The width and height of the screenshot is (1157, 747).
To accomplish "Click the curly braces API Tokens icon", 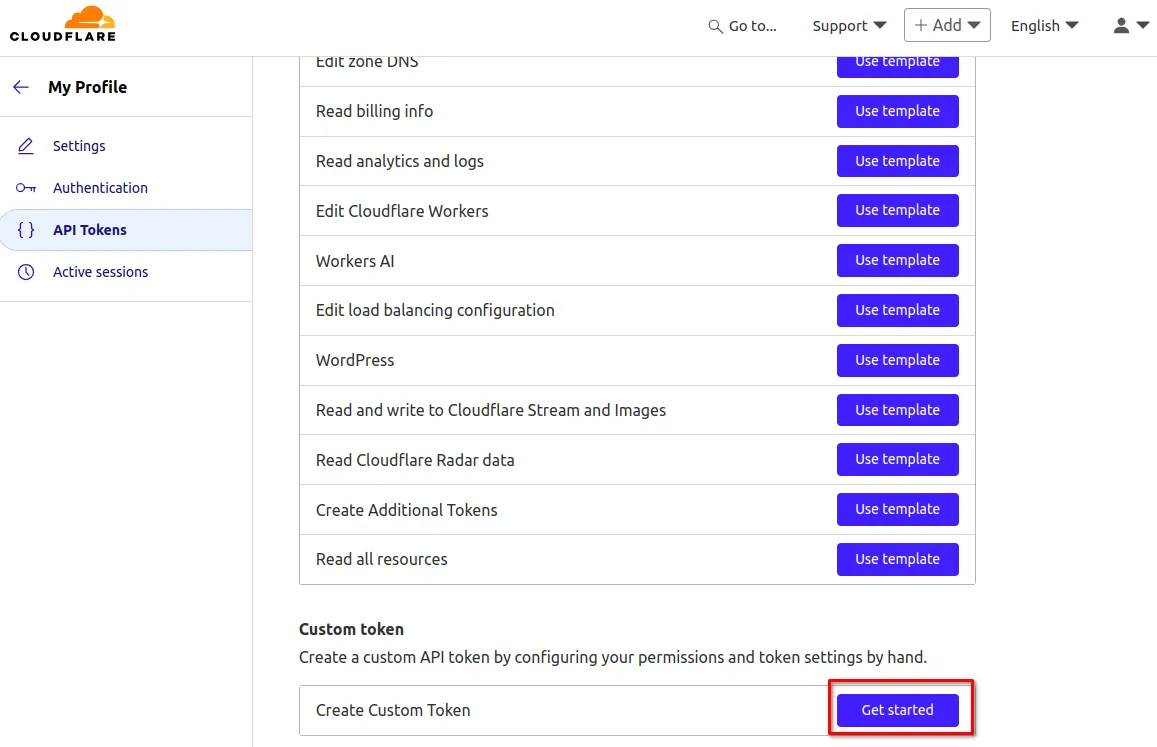I will tap(26, 230).
